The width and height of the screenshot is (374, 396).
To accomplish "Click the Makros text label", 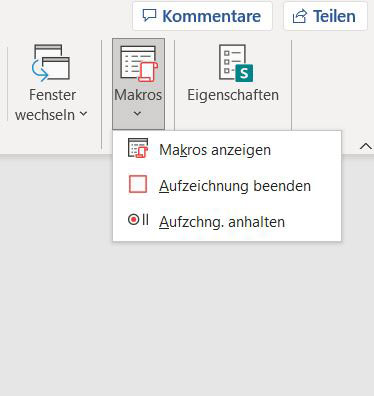I will point(138,95).
